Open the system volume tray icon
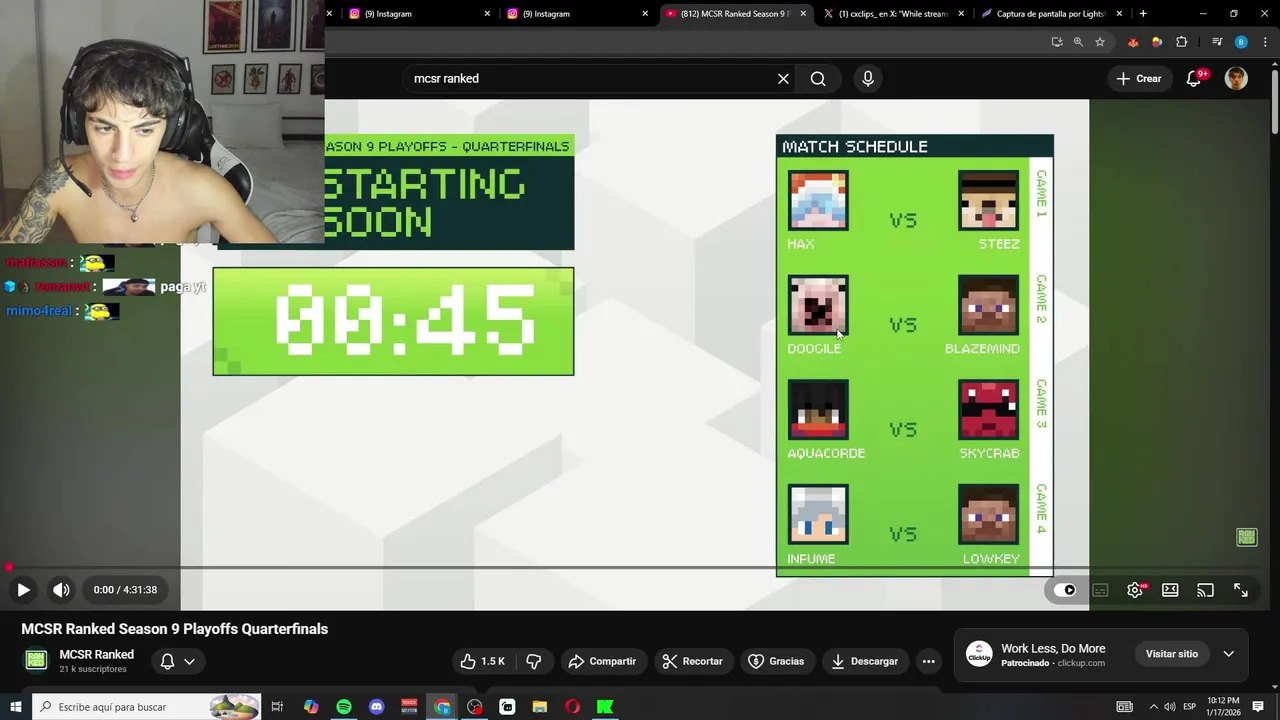Viewport: 1280px width, 720px height. point(1170,707)
